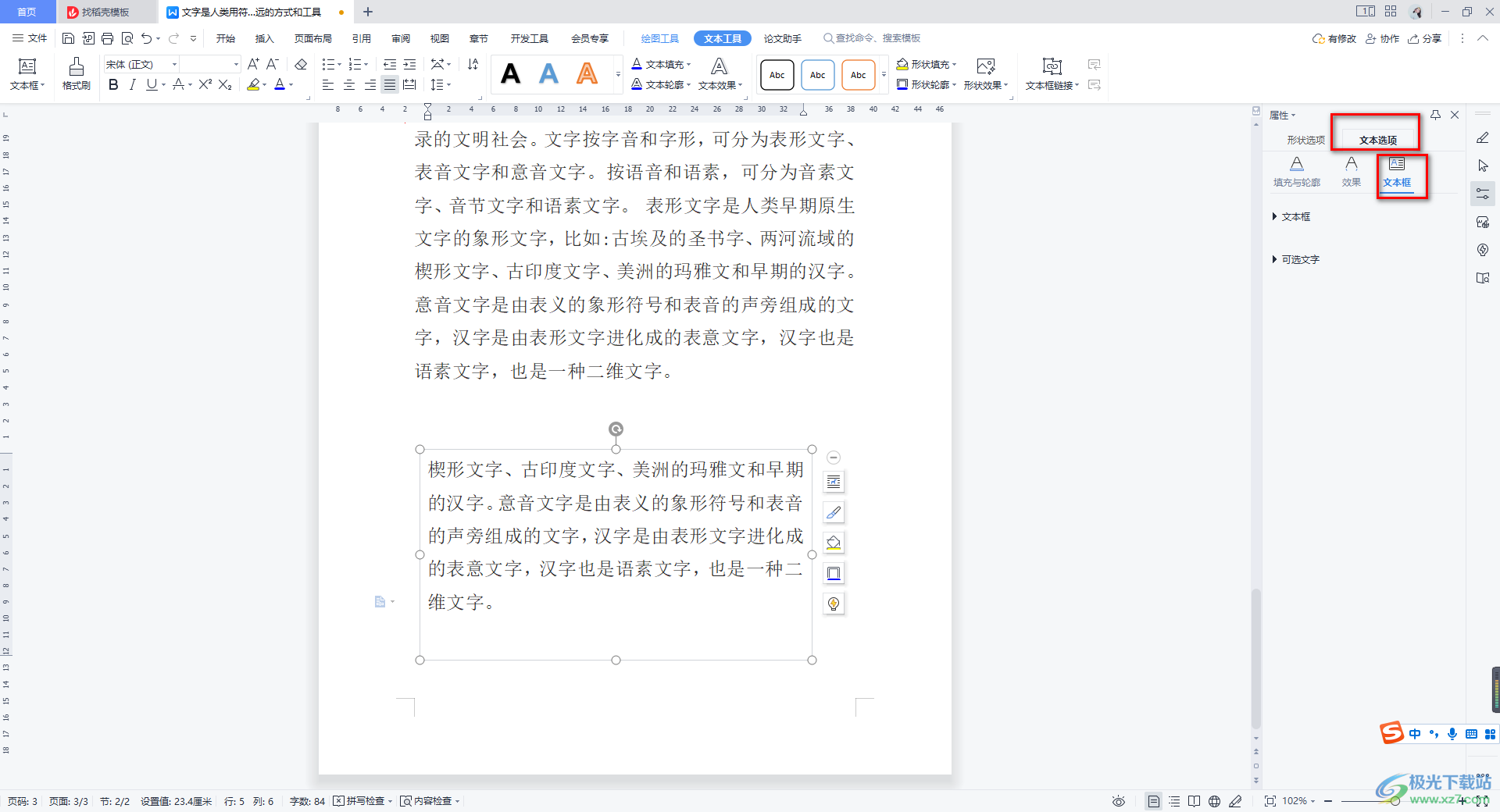Toggle bold formatting
1500x812 pixels.
[114, 84]
